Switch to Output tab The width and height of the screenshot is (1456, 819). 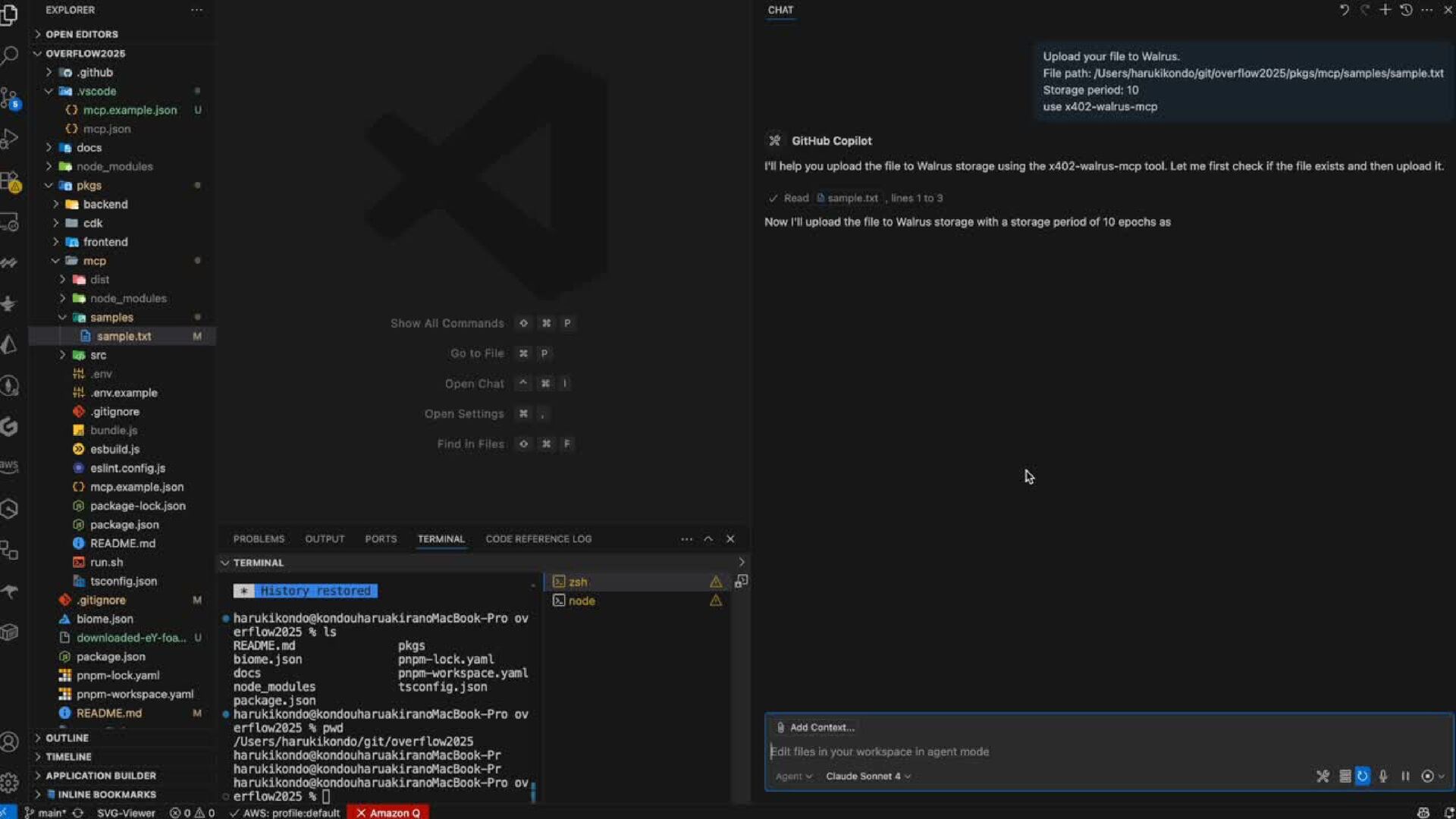325,539
